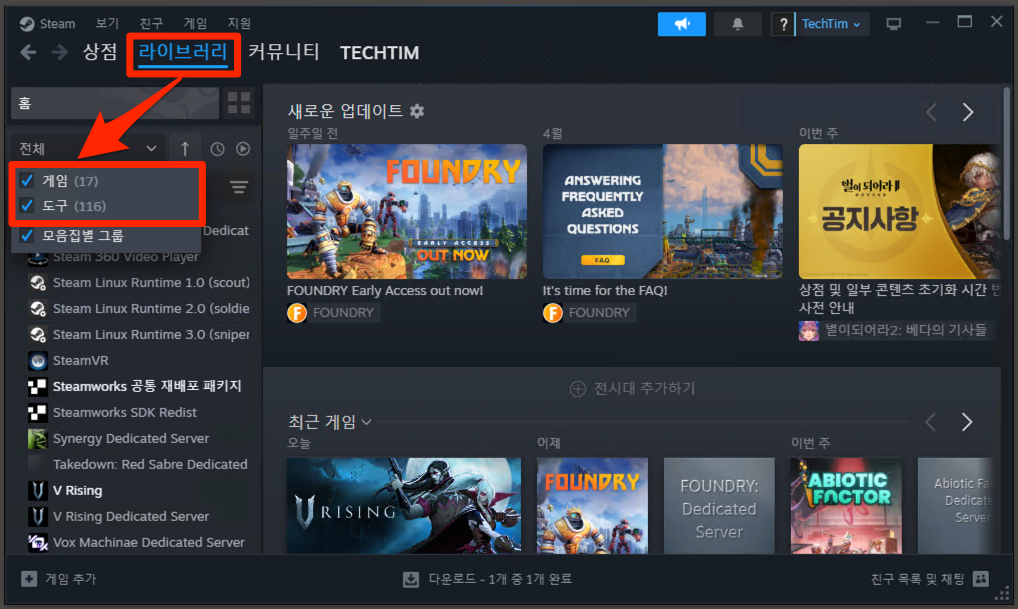Toggle the 모음집별 그룹 checkbox
1018x609 pixels.
point(27,235)
